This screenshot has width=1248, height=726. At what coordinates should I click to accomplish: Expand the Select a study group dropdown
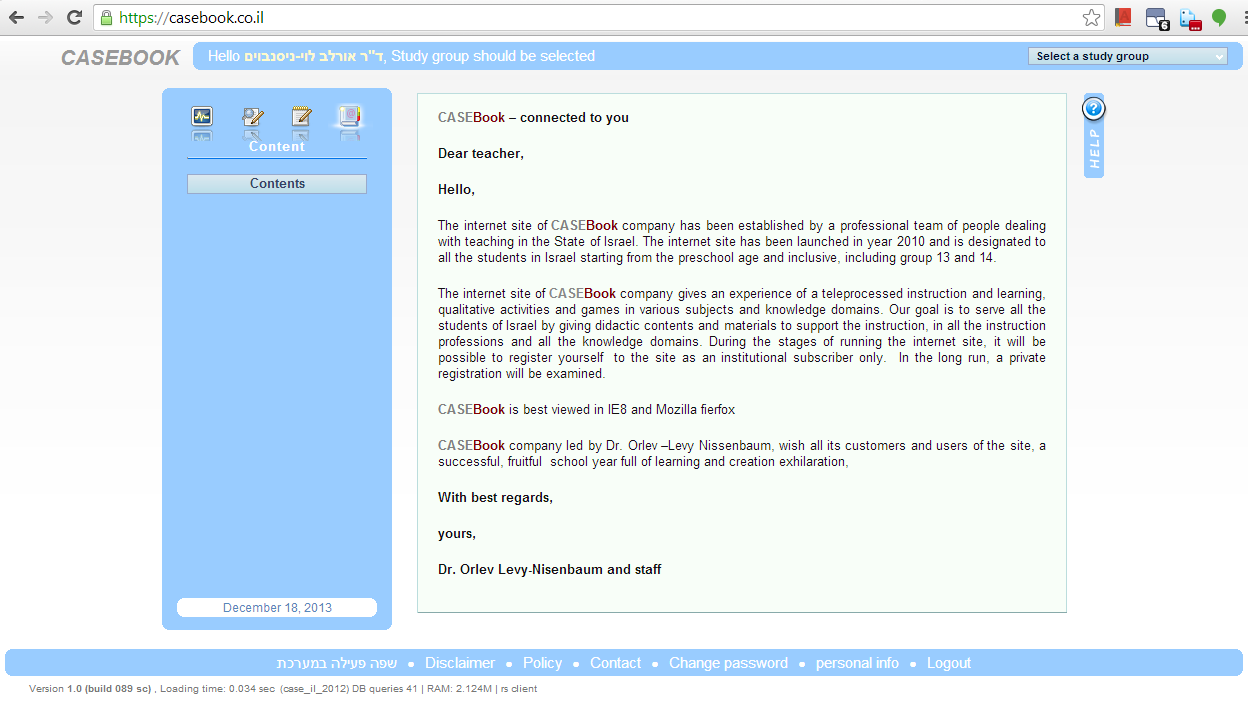[x=1128, y=56]
